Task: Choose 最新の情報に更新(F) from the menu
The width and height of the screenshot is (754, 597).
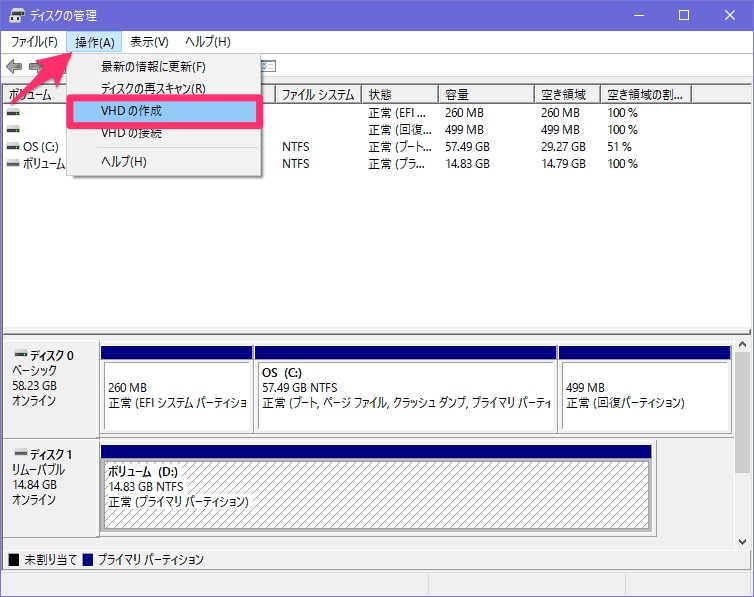Action: tap(164, 66)
